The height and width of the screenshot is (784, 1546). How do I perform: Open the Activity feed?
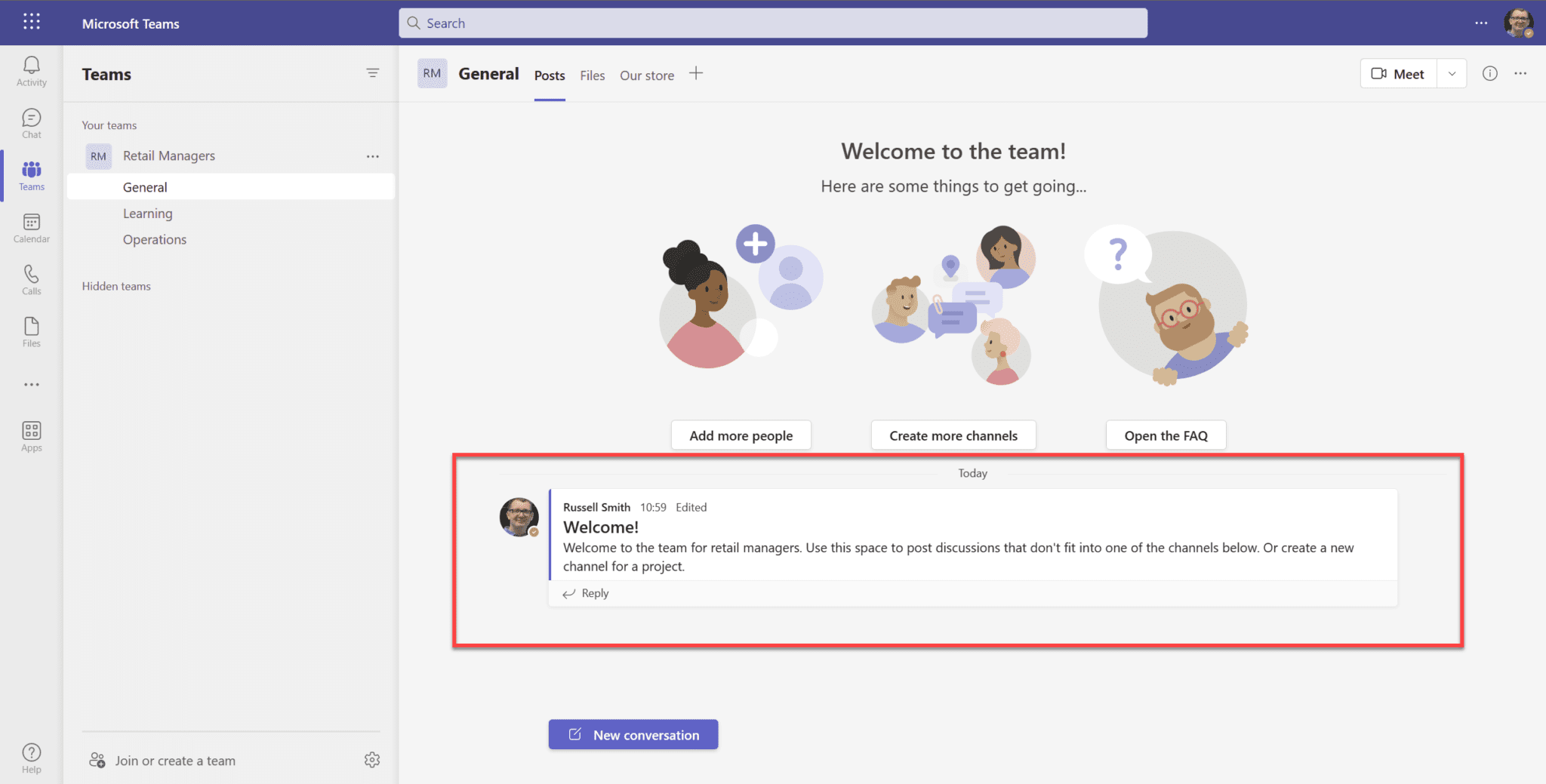32,72
